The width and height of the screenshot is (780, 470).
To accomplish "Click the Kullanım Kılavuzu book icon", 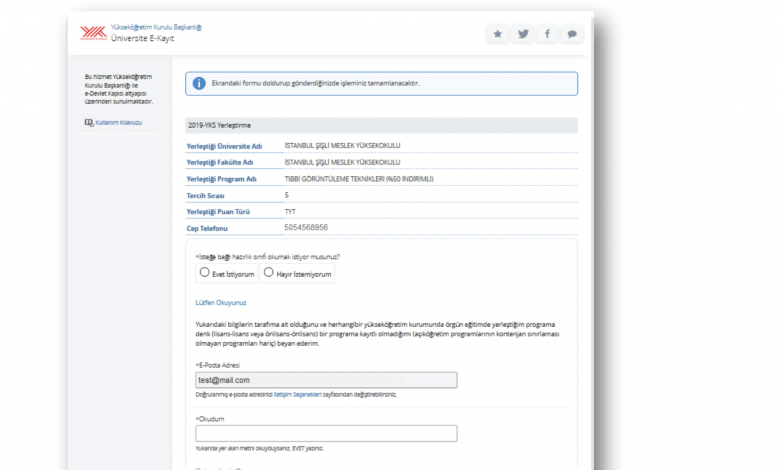I will pos(89,122).
